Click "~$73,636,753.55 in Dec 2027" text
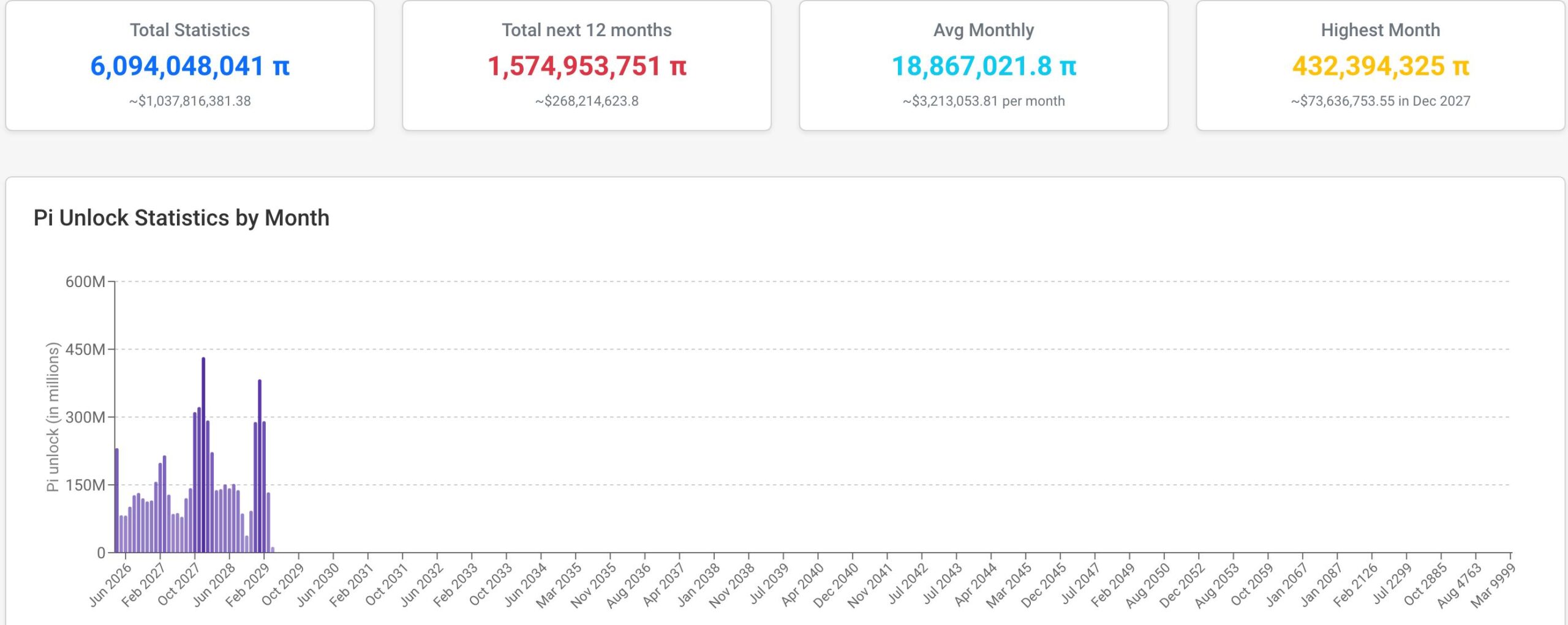This screenshot has height=625, width=1568. (x=1381, y=101)
